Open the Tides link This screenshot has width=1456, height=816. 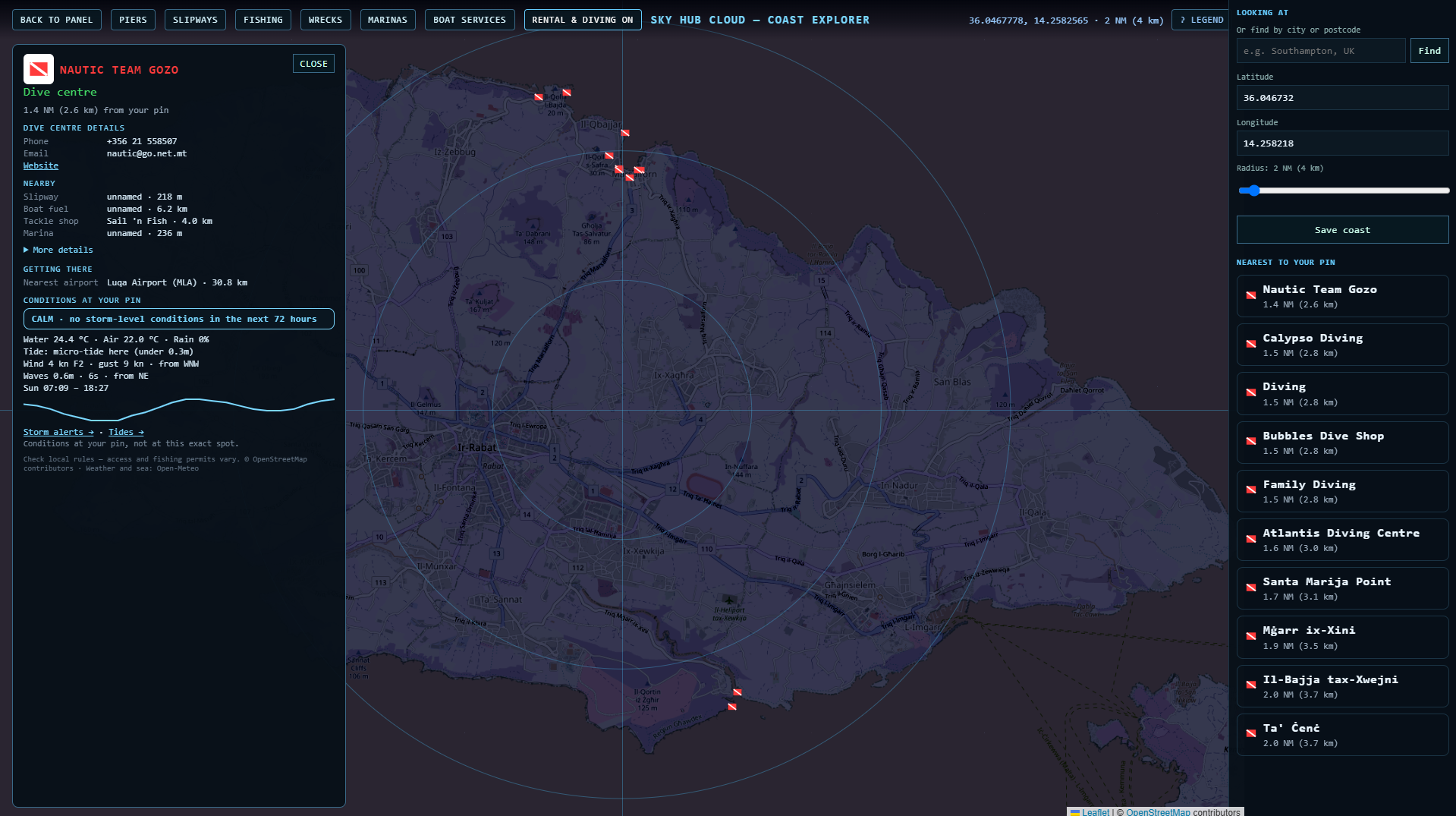126,432
